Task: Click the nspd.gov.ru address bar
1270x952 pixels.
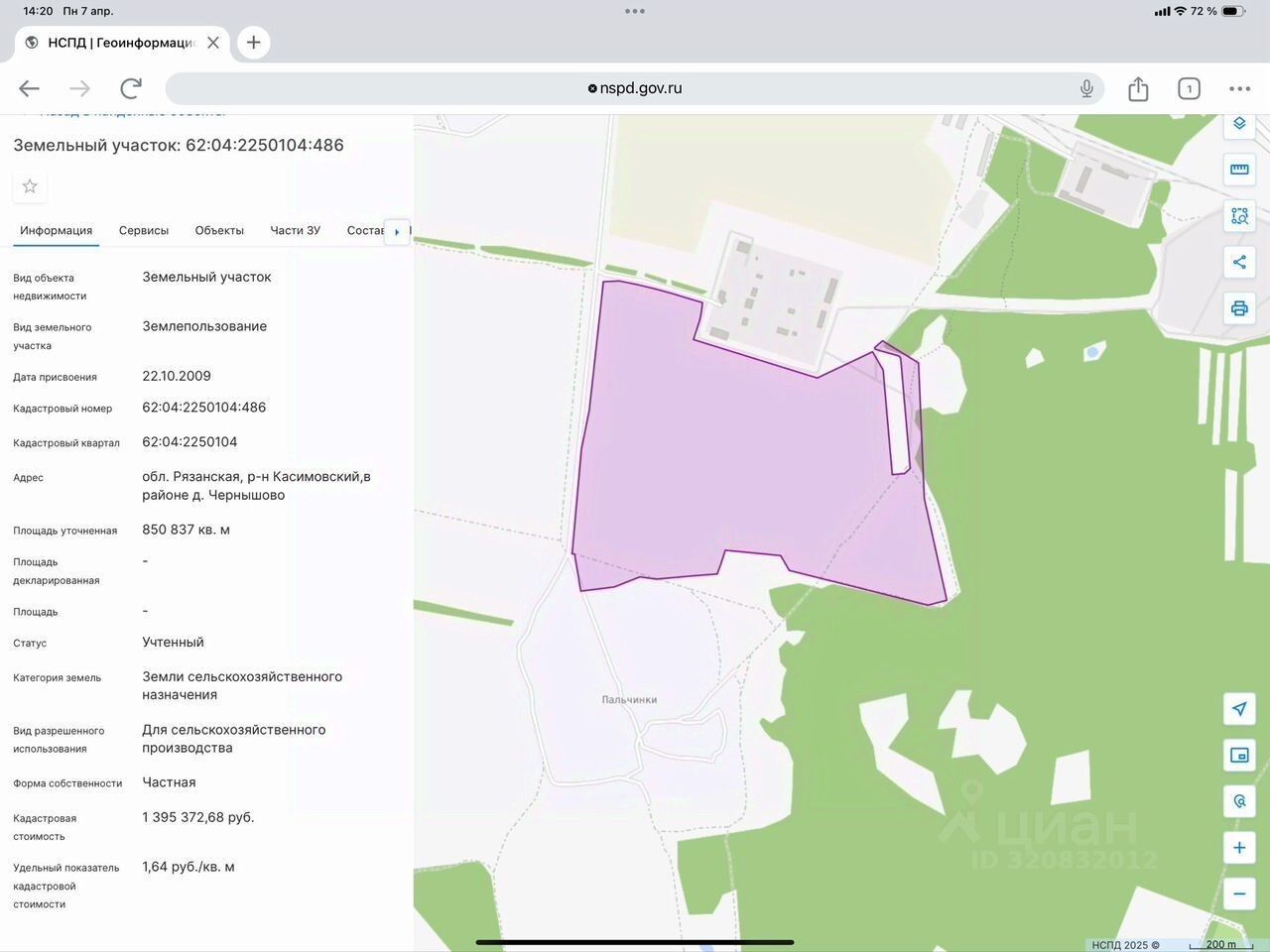Action: (635, 88)
